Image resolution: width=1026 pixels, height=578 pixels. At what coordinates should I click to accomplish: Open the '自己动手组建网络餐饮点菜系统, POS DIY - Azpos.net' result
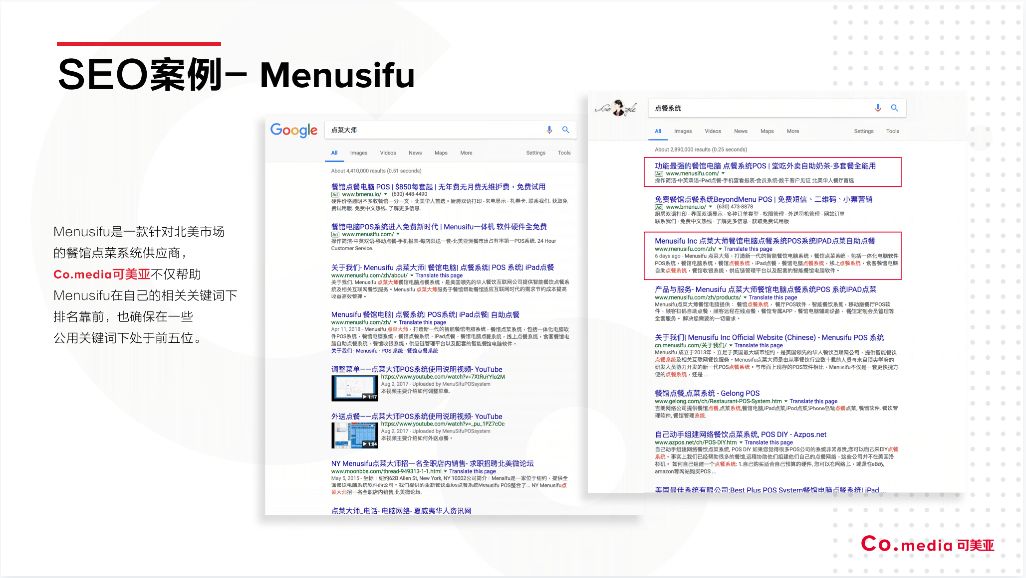pos(740,434)
